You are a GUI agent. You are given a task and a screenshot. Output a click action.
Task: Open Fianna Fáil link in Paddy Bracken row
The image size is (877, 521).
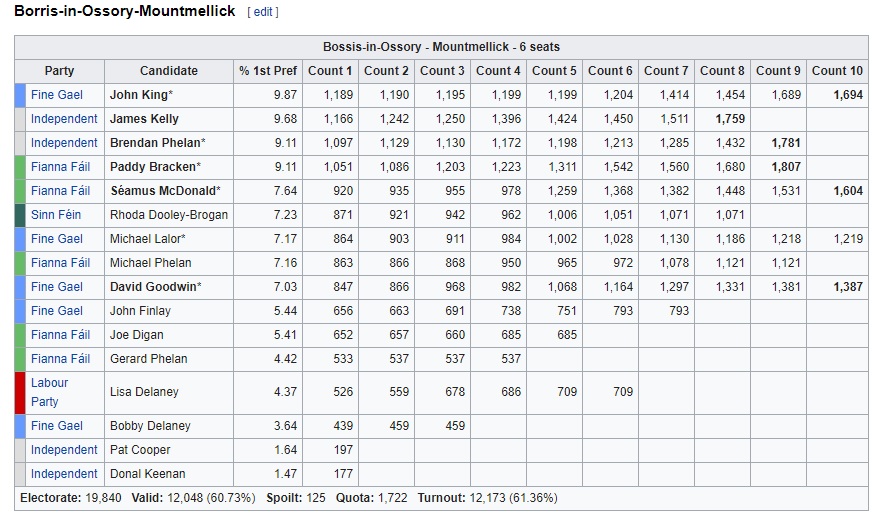tap(60, 167)
